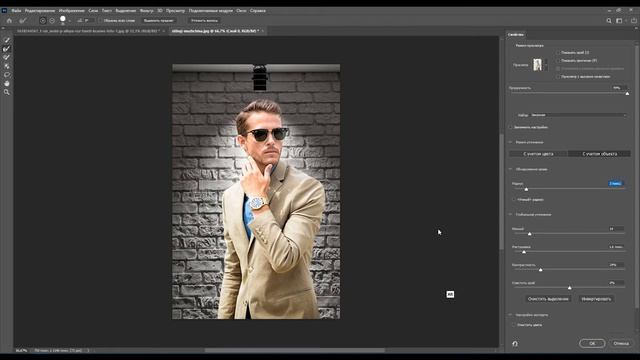Collapse the Режим уточнения section
The width and height of the screenshot is (640, 360).
510,142
